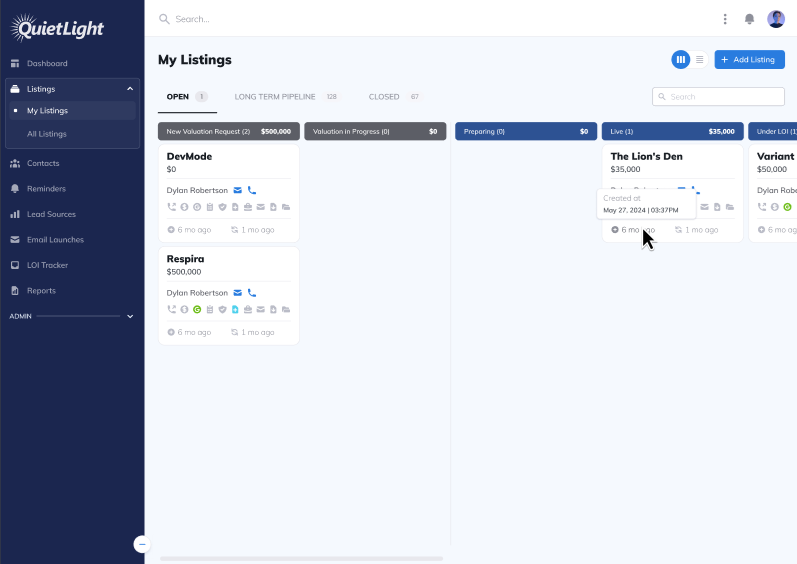Click the dollar icon on Respira card
The width and height of the screenshot is (797, 564).
coord(184,309)
